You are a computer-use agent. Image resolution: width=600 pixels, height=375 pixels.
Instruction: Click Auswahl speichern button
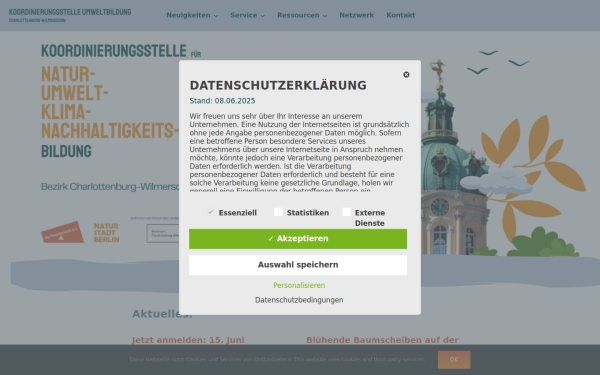(x=298, y=265)
